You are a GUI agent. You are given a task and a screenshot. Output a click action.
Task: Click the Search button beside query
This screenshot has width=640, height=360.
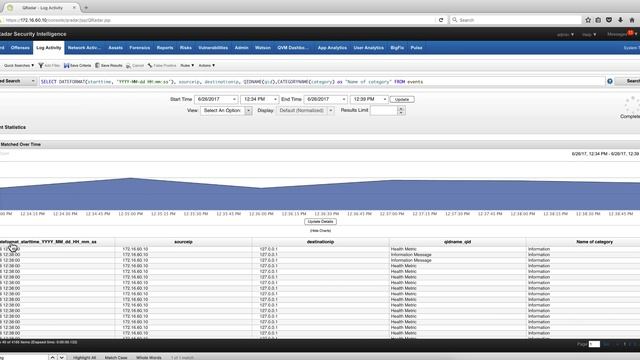[x=629, y=81]
